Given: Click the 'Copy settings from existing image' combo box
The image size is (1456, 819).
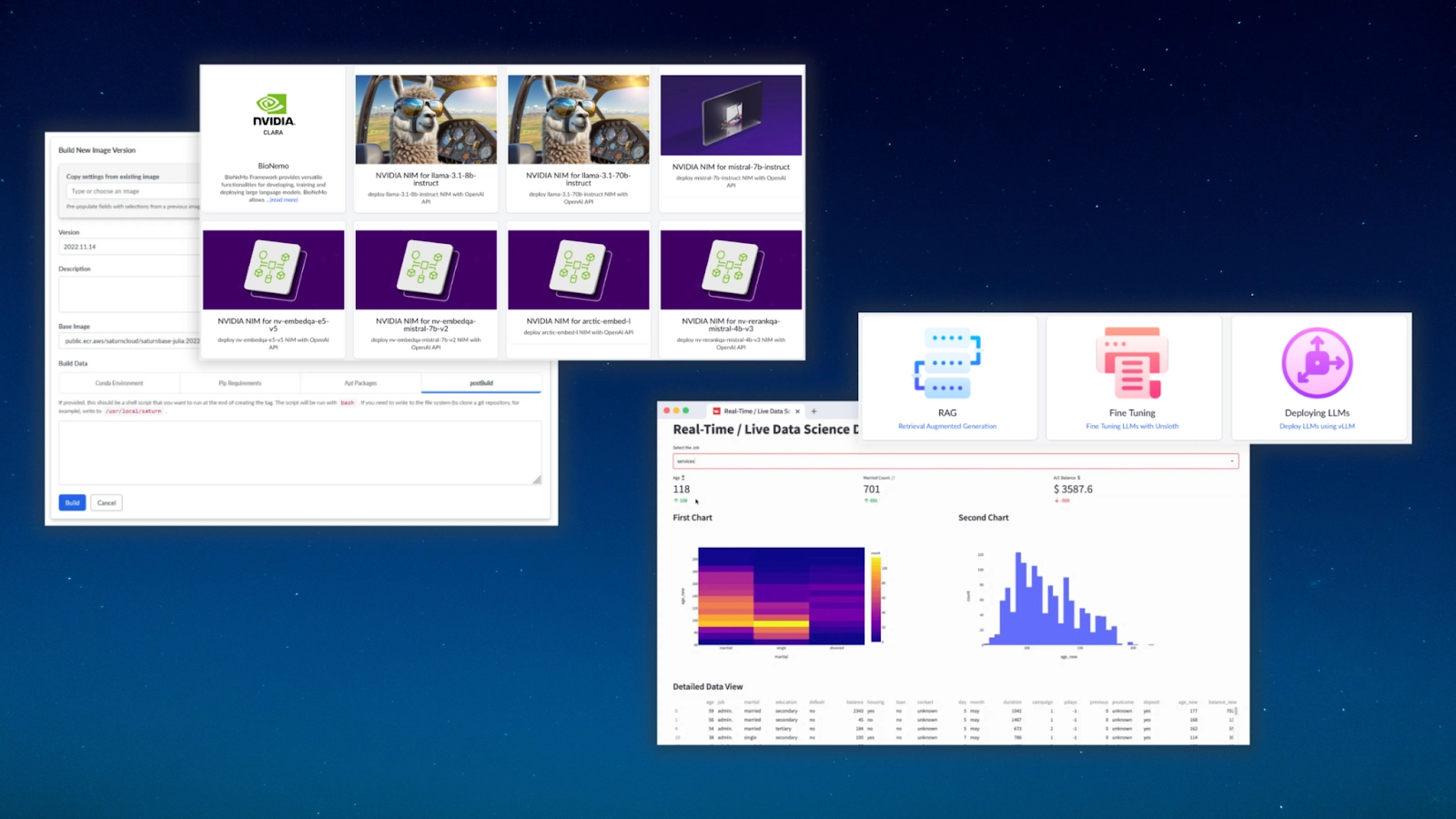Looking at the screenshot, I should click(x=133, y=191).
